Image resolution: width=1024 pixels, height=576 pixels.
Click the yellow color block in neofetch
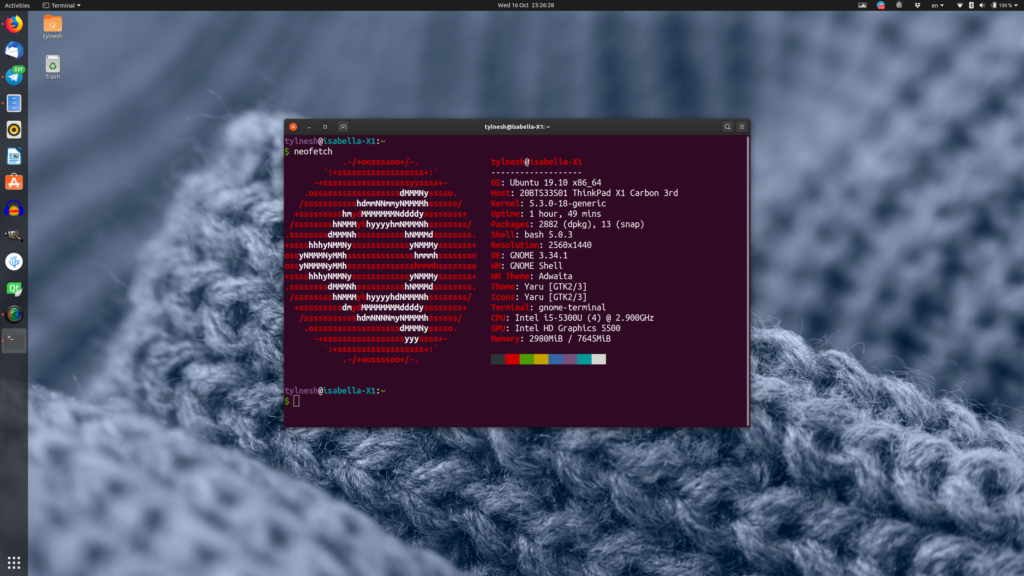pos(541,359)
